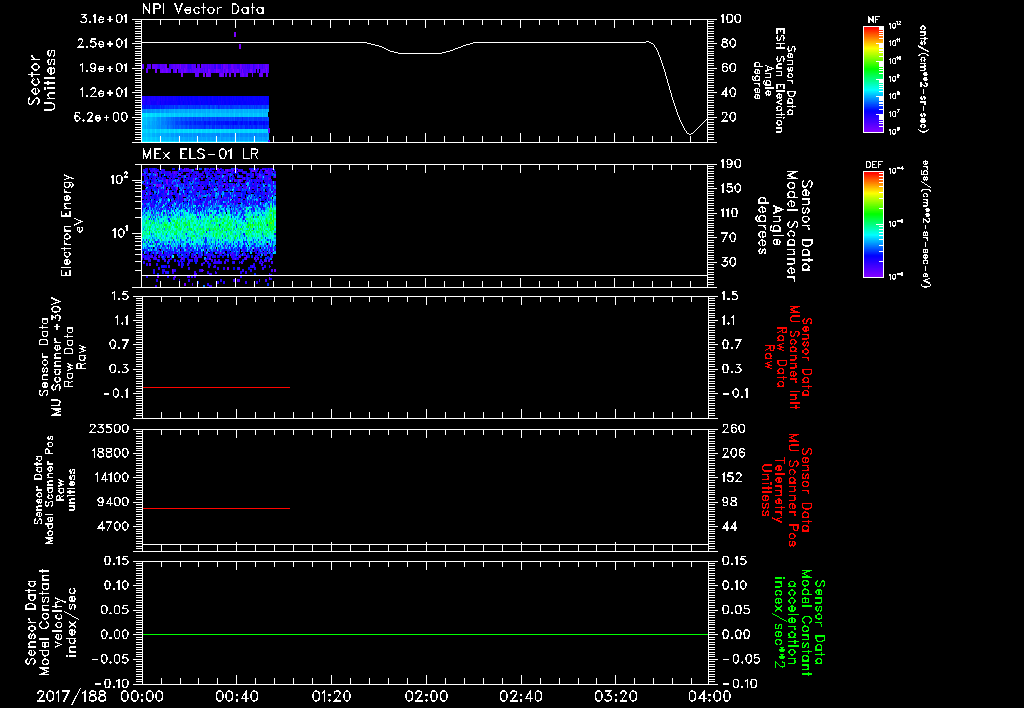Click the '01:20' time tick label
Screen dimensions: 1024x708
click(x=331, y=696)
